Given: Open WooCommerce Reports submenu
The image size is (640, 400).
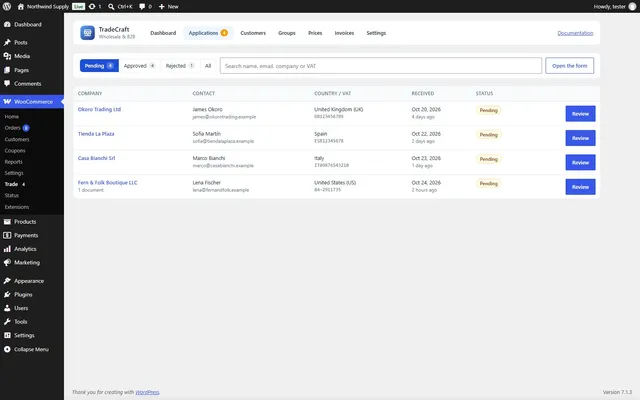Looking at the screenshot, I should [x=13, y=162].
